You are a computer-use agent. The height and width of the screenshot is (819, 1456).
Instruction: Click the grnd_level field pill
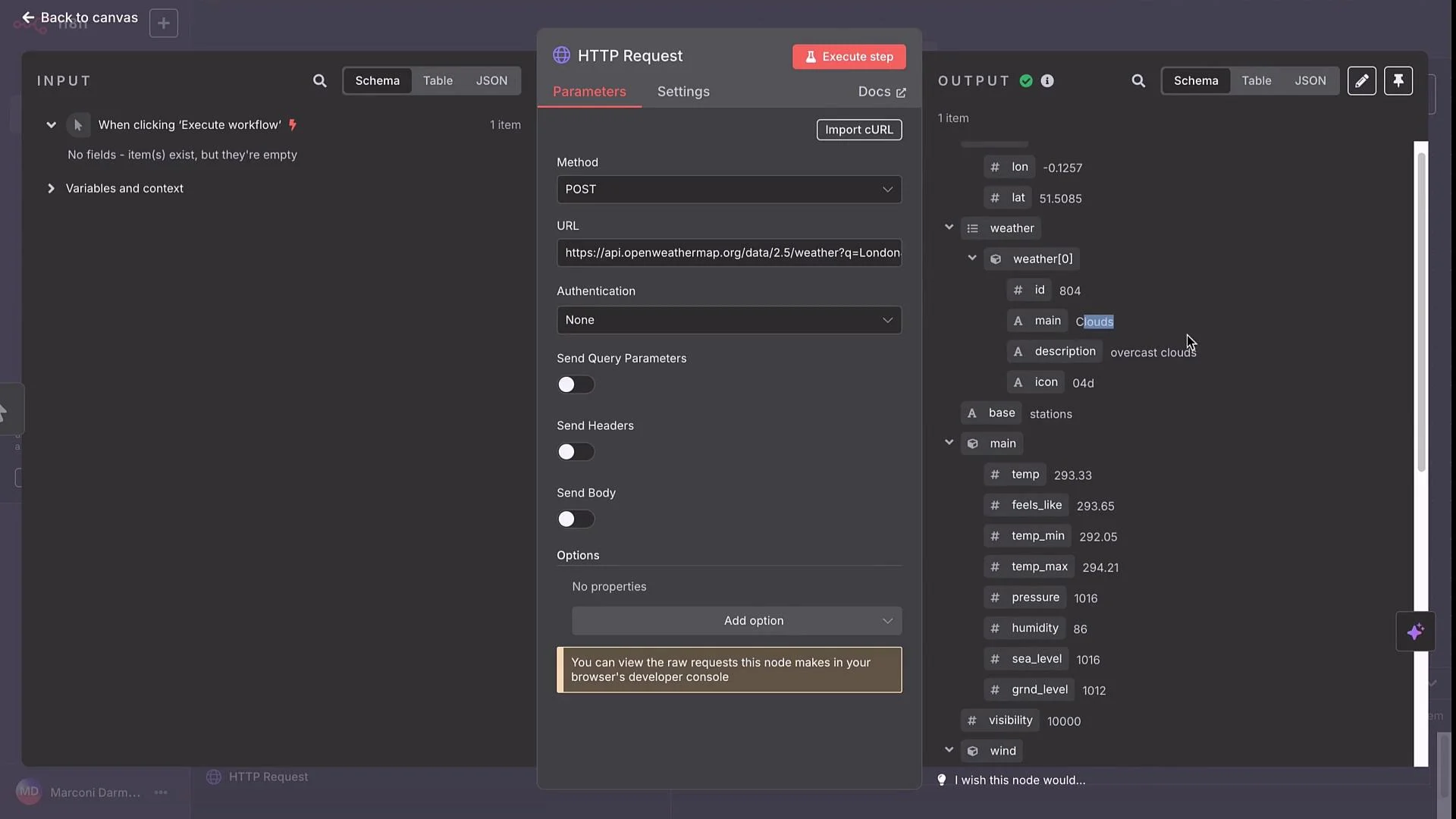(1029, 689)
